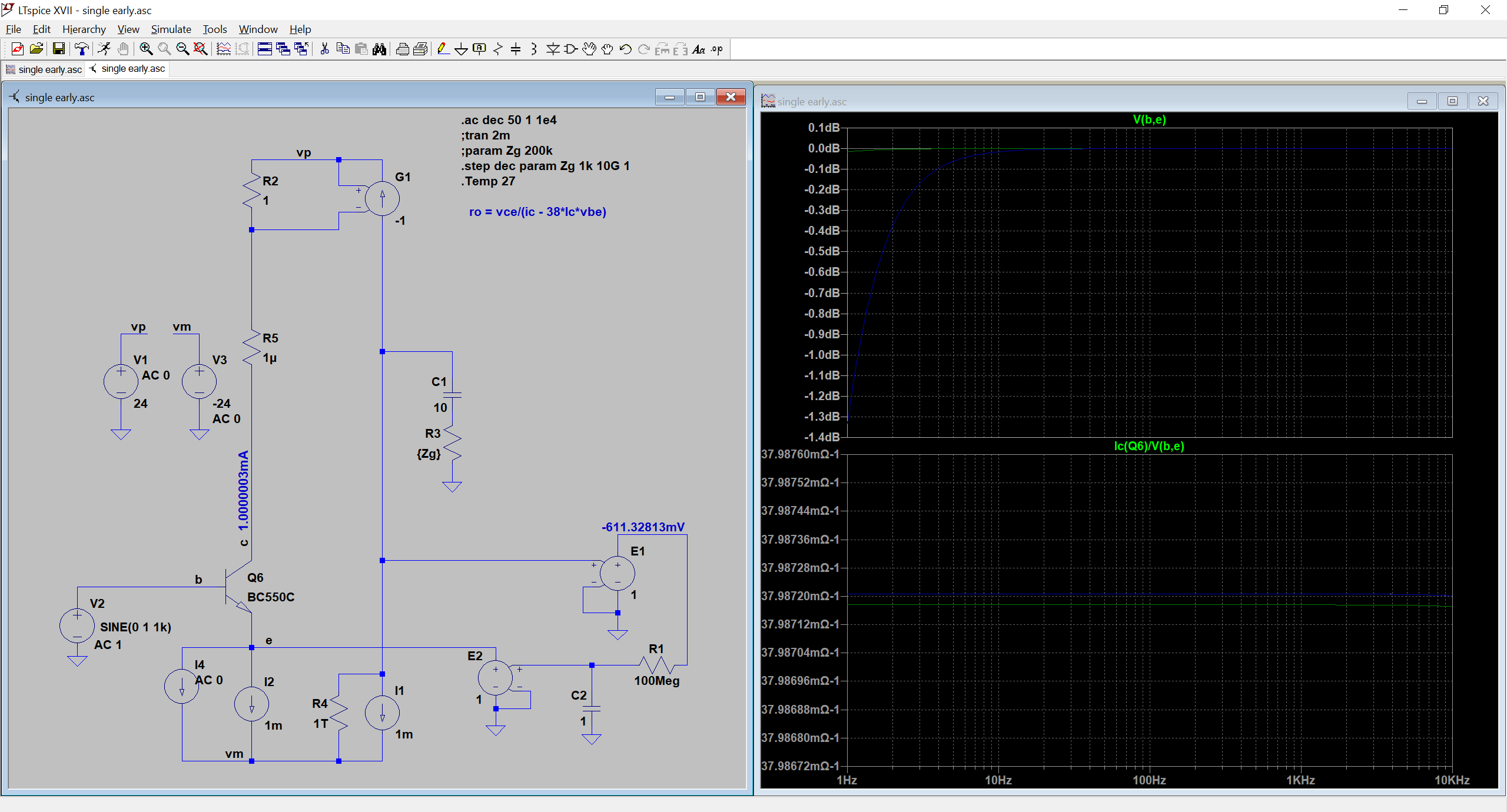Screen dimensions: 1507x812
Task: Place a Diode component
Action: pos(552,49)
